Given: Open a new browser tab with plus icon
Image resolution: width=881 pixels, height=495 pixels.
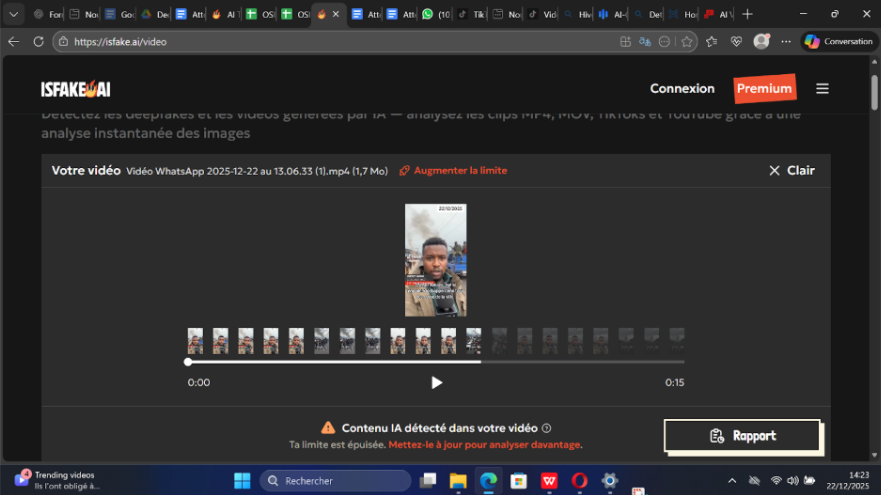Looking at the screenshot, I should [x=747, y=14].
